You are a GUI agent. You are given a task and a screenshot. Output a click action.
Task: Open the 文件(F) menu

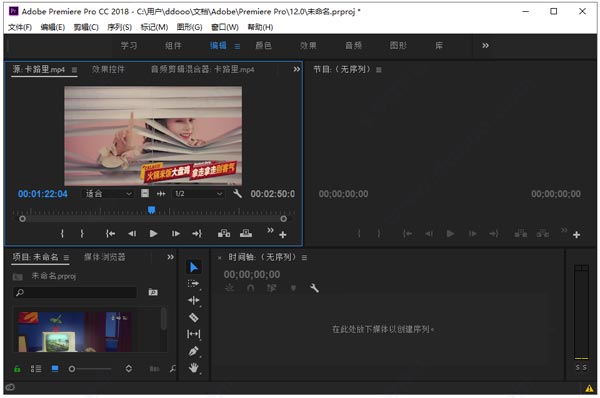click(x=20, y=27)
